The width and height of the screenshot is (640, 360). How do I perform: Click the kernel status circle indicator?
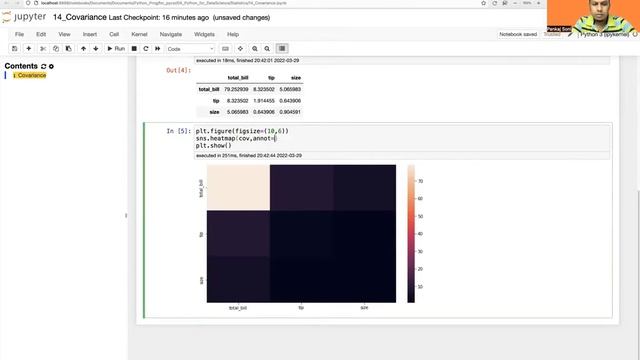point(636,35)
